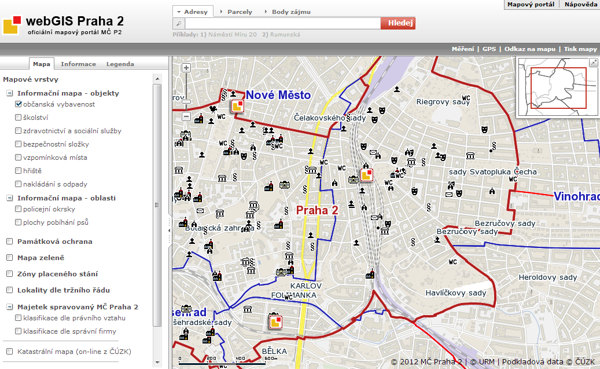
Task: Click into the address search input field
Action: coord(283,23)
